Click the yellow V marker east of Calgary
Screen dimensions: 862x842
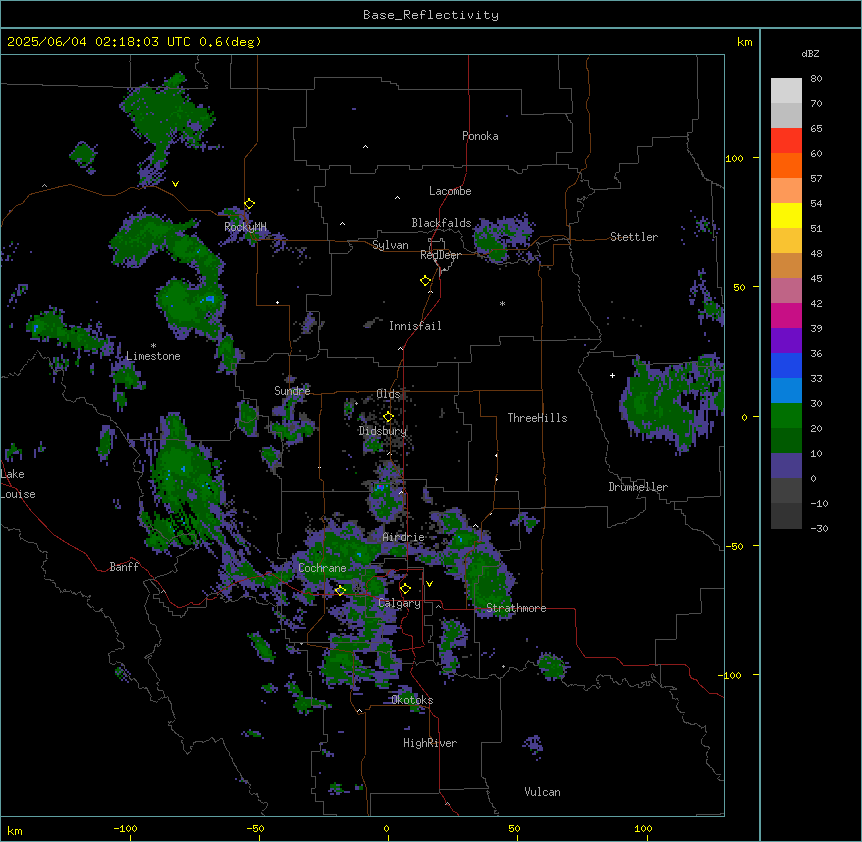tap(429, 584)
